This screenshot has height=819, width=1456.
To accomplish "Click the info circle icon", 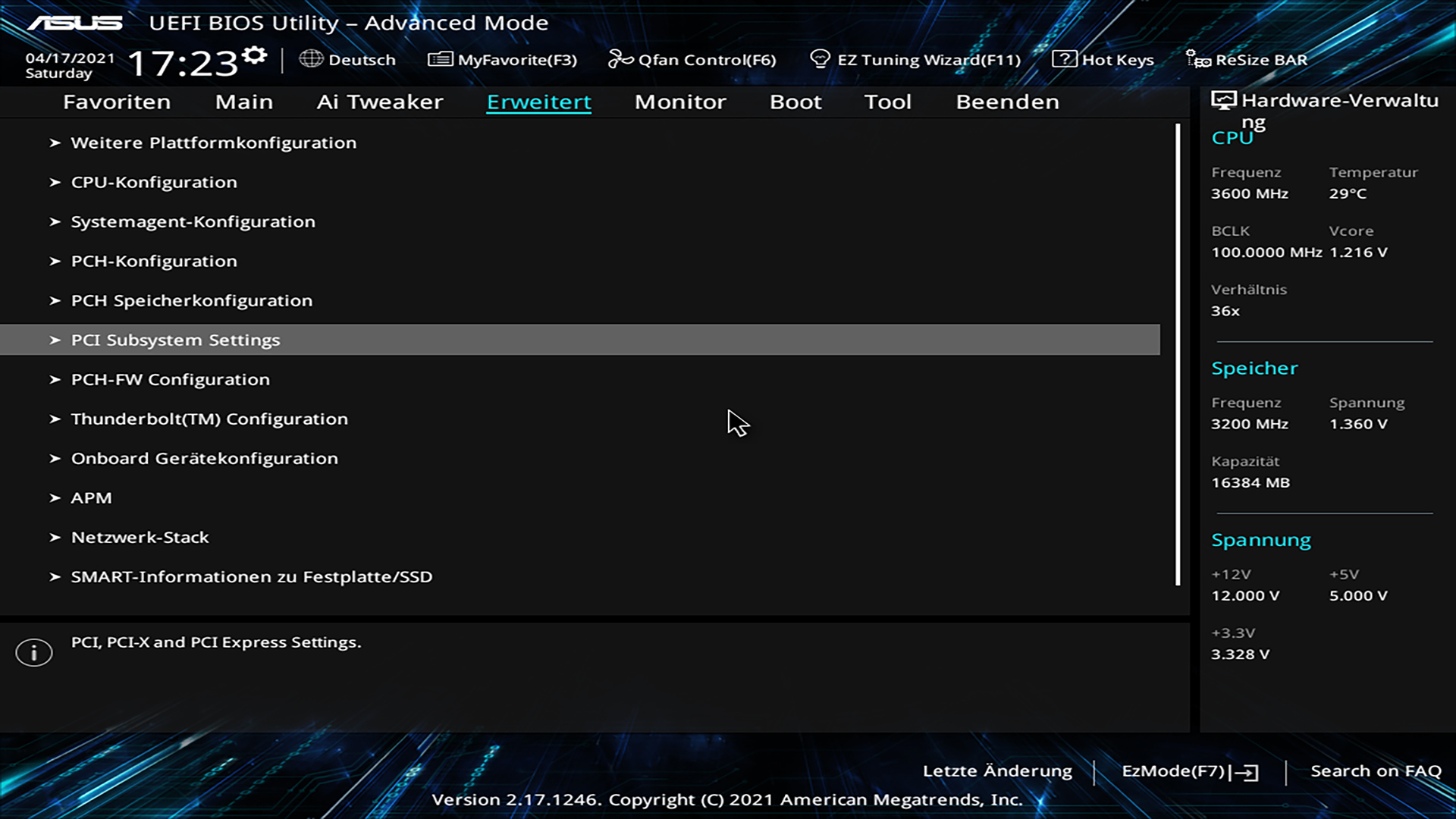I will pos(34,652).
